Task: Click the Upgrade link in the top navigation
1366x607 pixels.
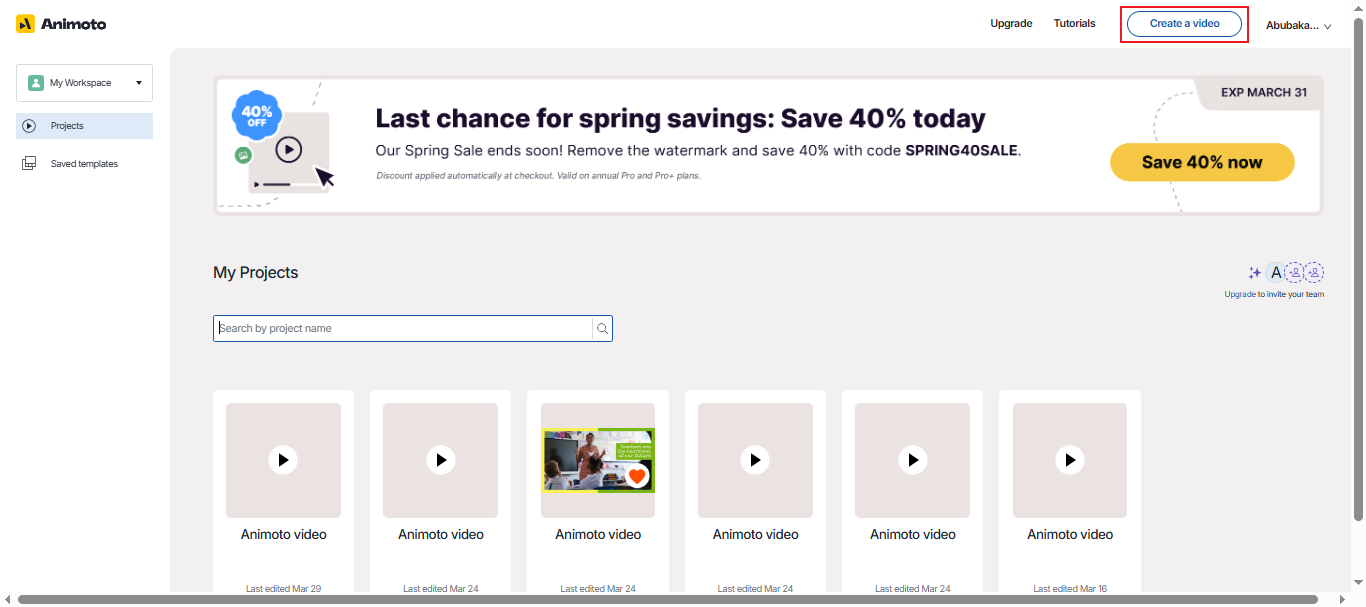Action: pyautogui.click(x=1011, y=23)
